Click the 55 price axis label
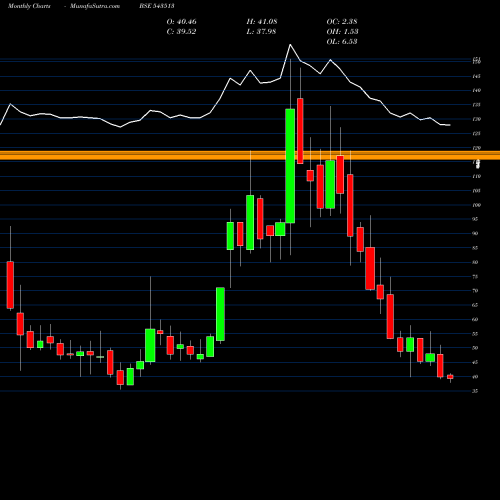The width and height of the screenshot is (500, 500). coord(475,334)
